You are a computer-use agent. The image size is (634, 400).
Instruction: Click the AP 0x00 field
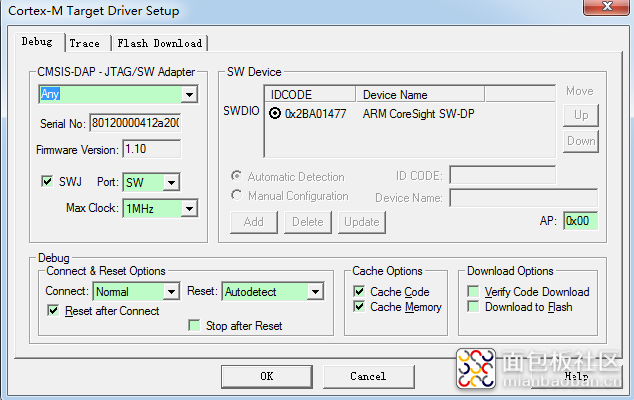pyautogui.click(x=581, y=221)
